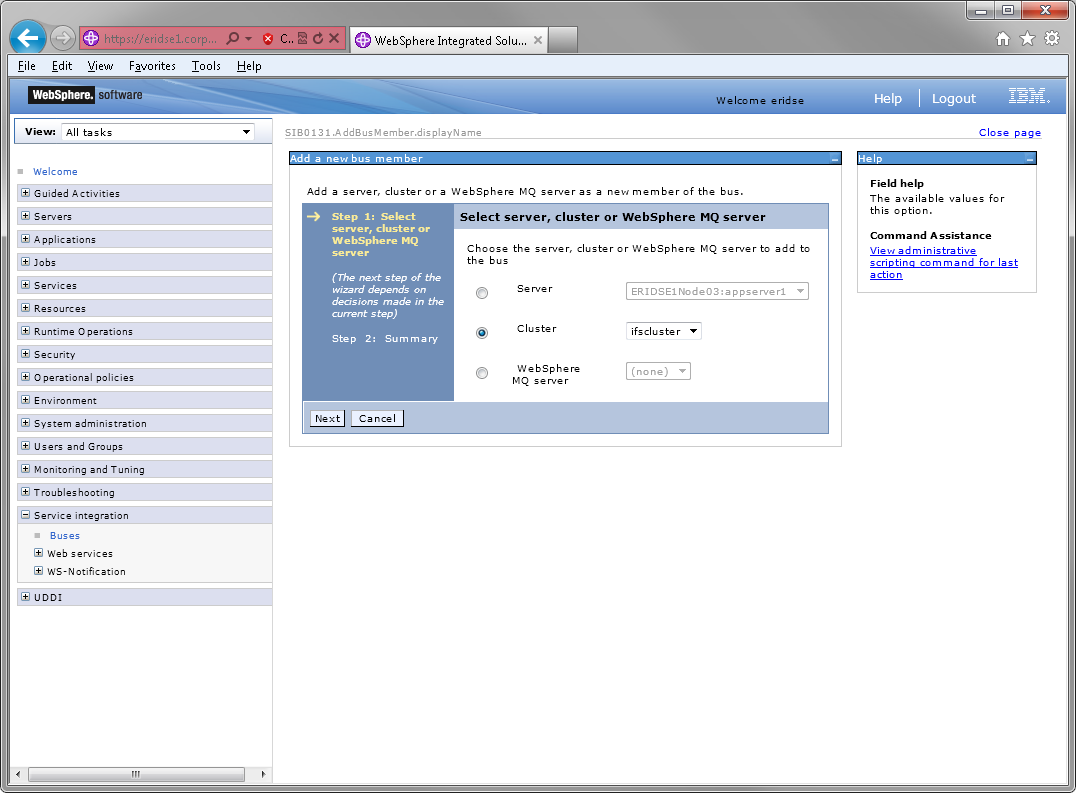Viewport: 1076px width, 793px height.
Task: Click the address bar URL field
Action: (161, 38)
